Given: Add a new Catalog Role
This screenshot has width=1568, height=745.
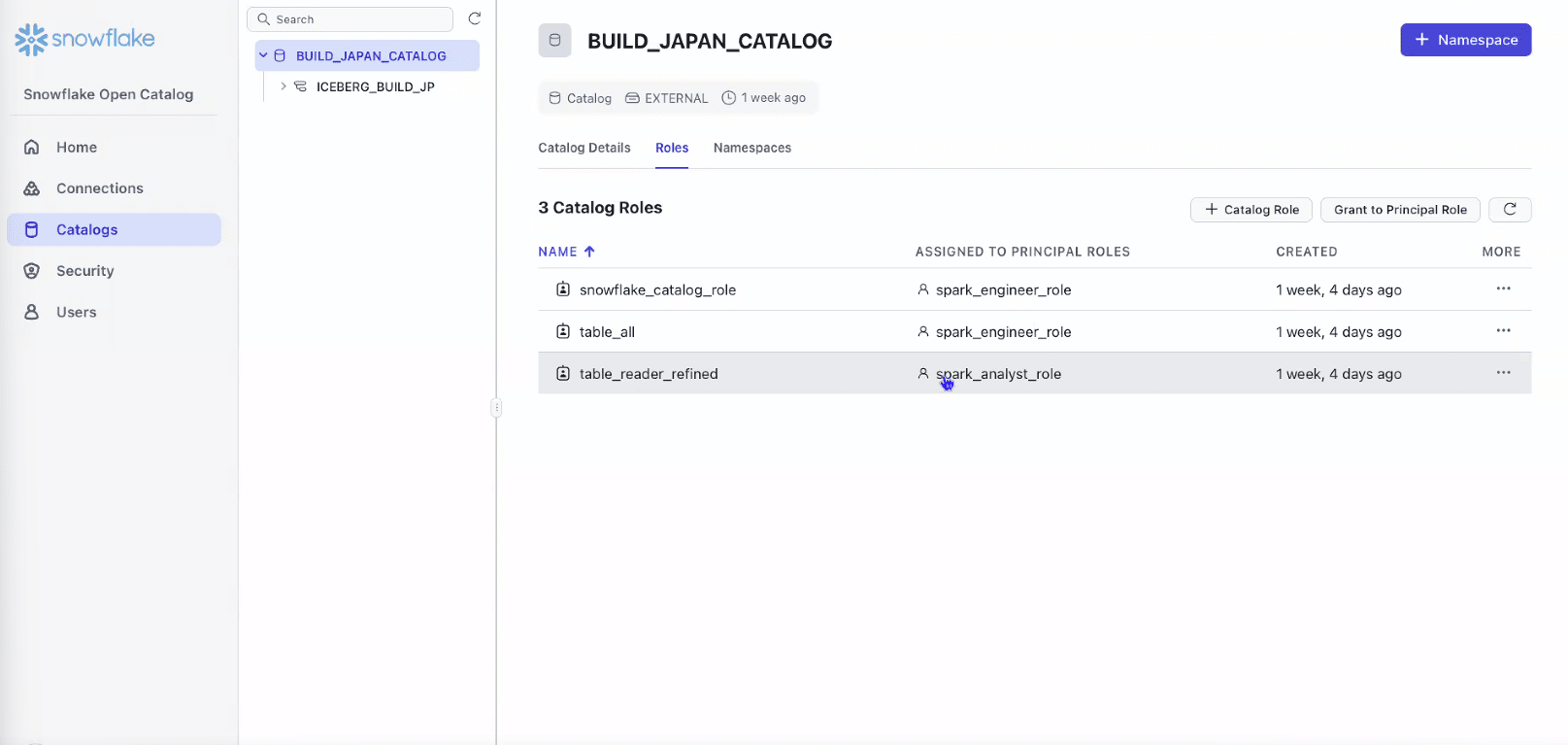Looking at the screenshot, I should (1251, 210).
